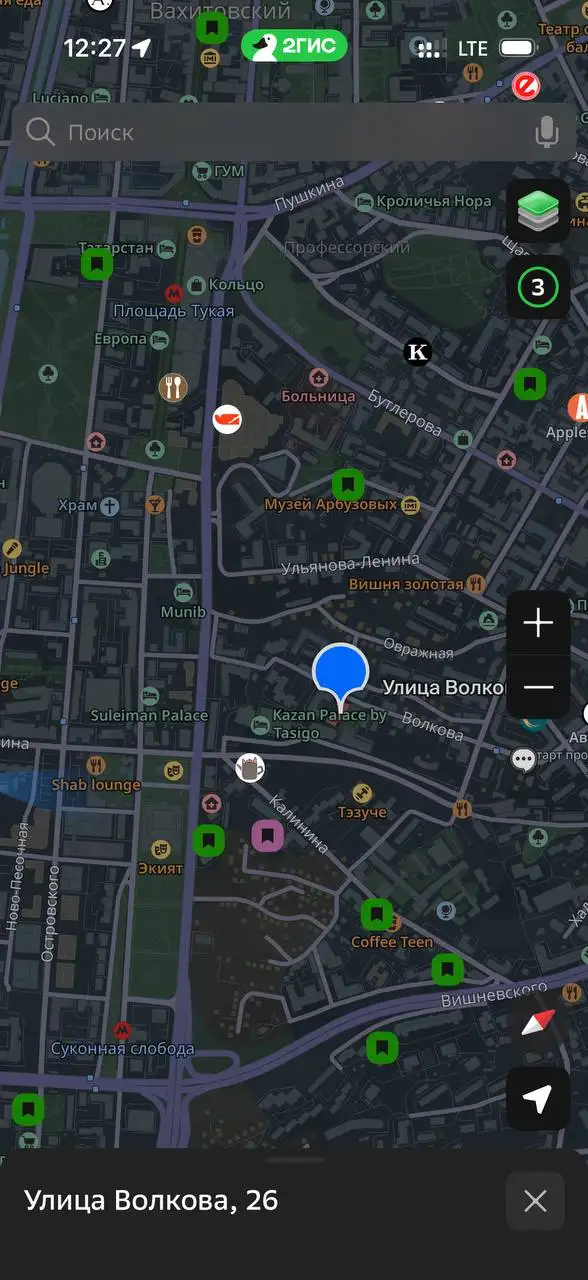Tap the orange Apple marker icon
The image size is (588, 1280).
pos(578,407)
